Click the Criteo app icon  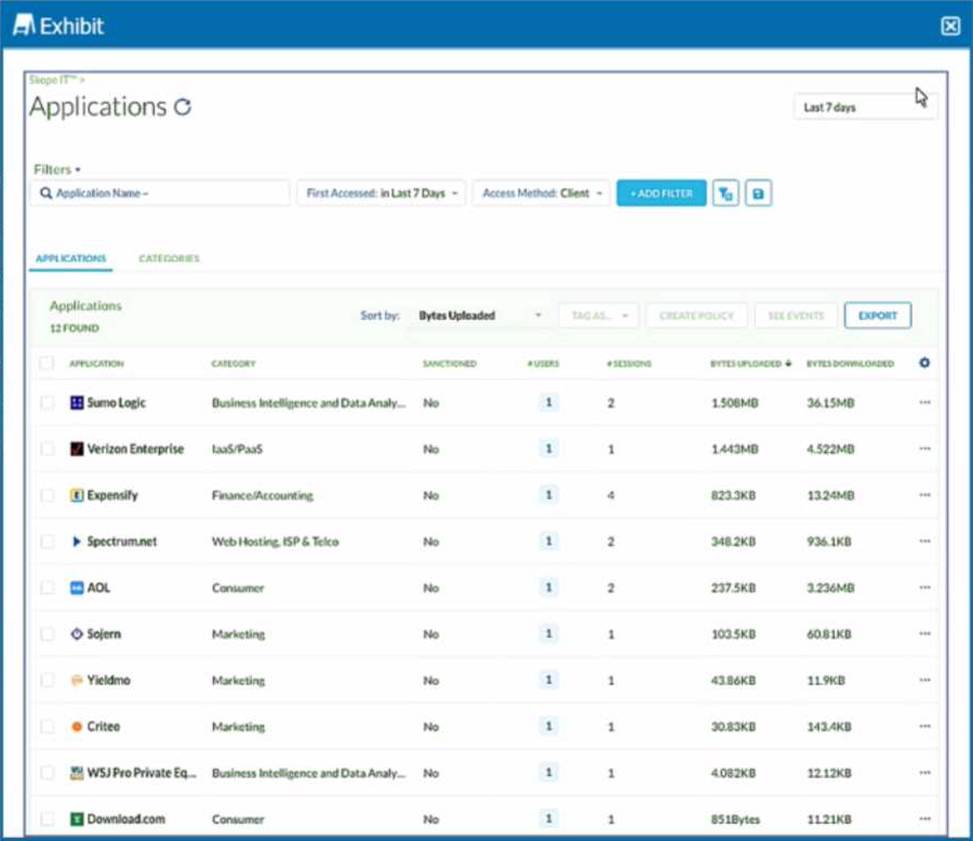click(x=77, y=726)
